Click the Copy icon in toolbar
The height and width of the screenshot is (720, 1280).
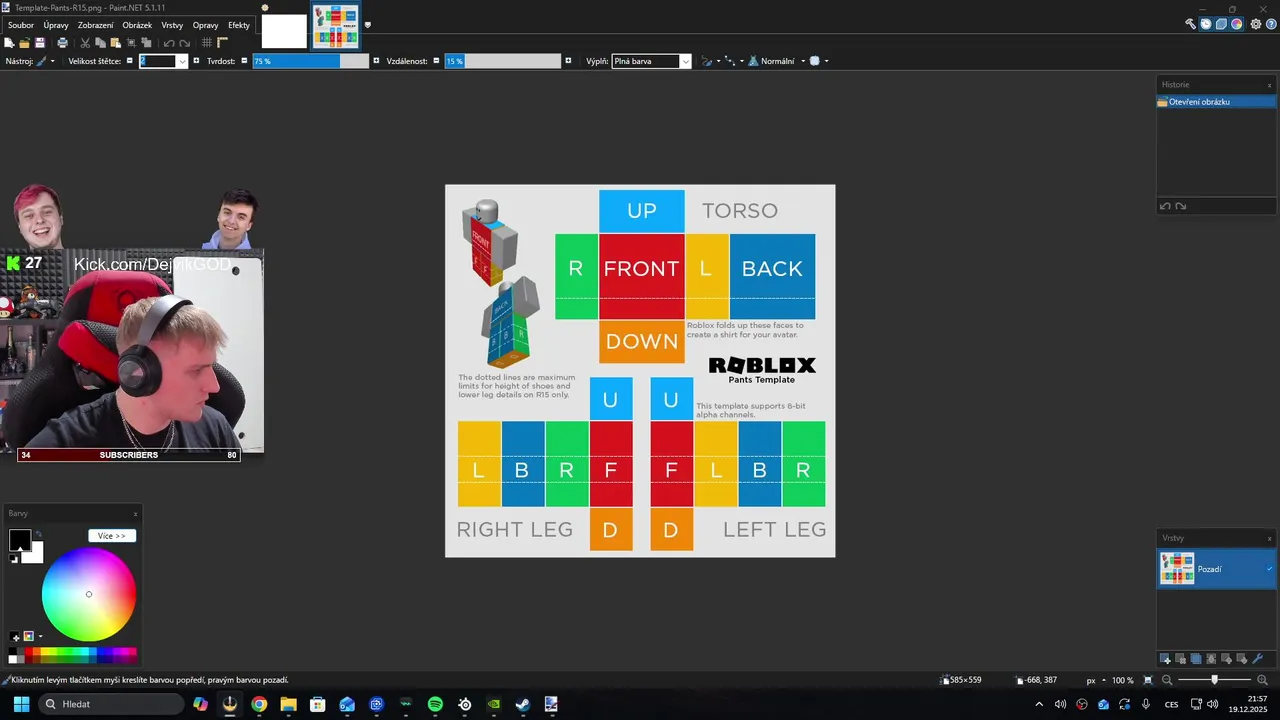point(101,43)
